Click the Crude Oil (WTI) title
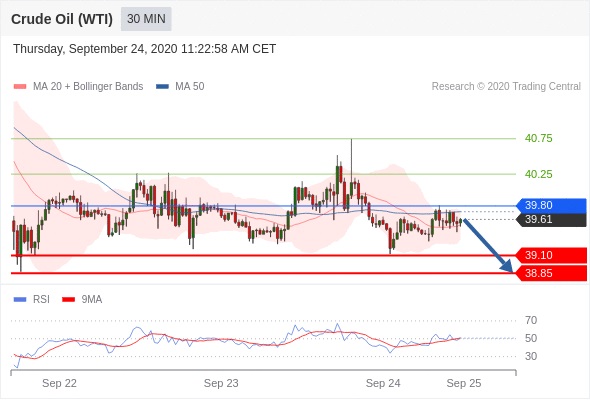 point(62,19)
